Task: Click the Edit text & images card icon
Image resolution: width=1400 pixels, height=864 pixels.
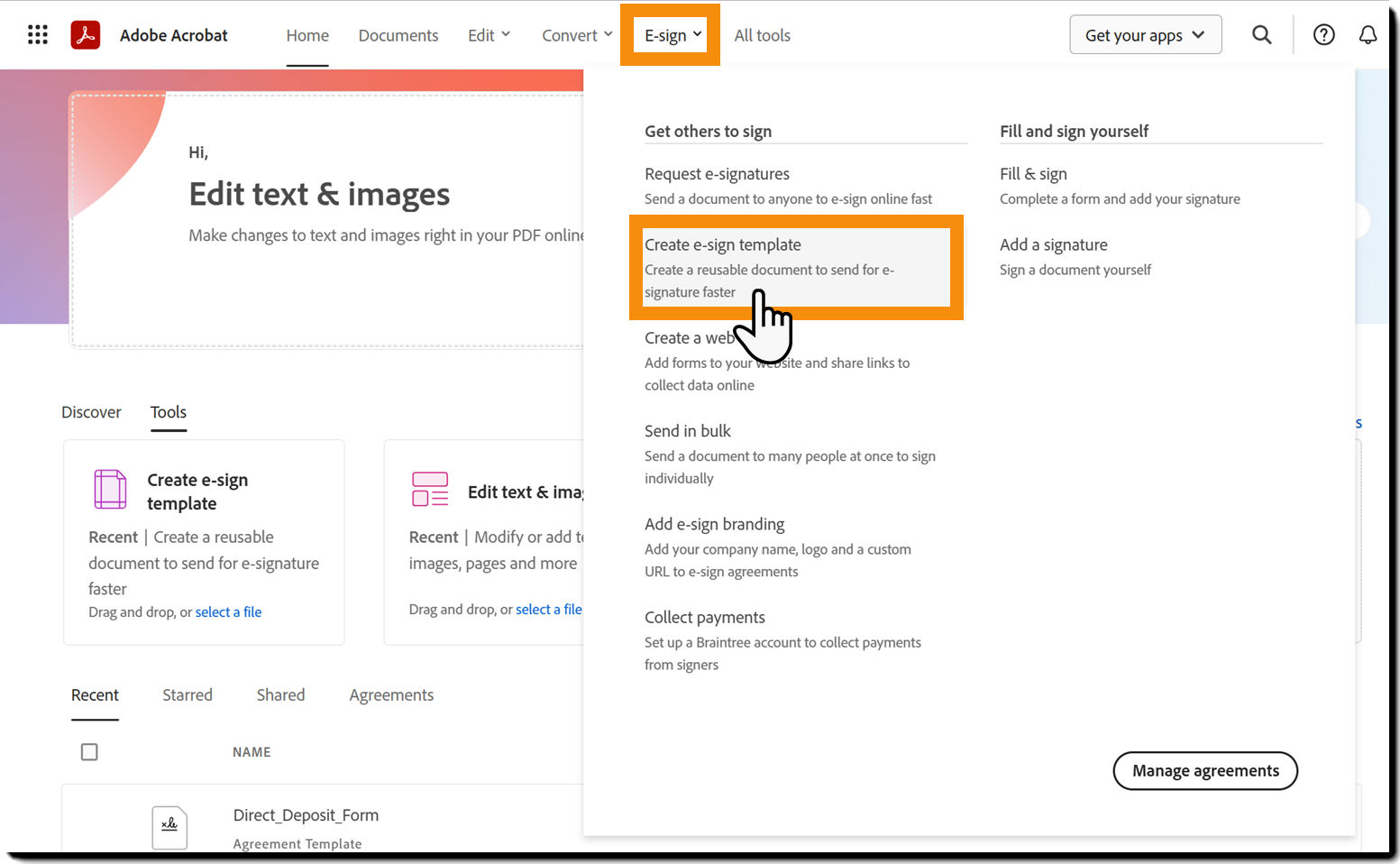Action: pyautogui.click(x=430, y=489)
